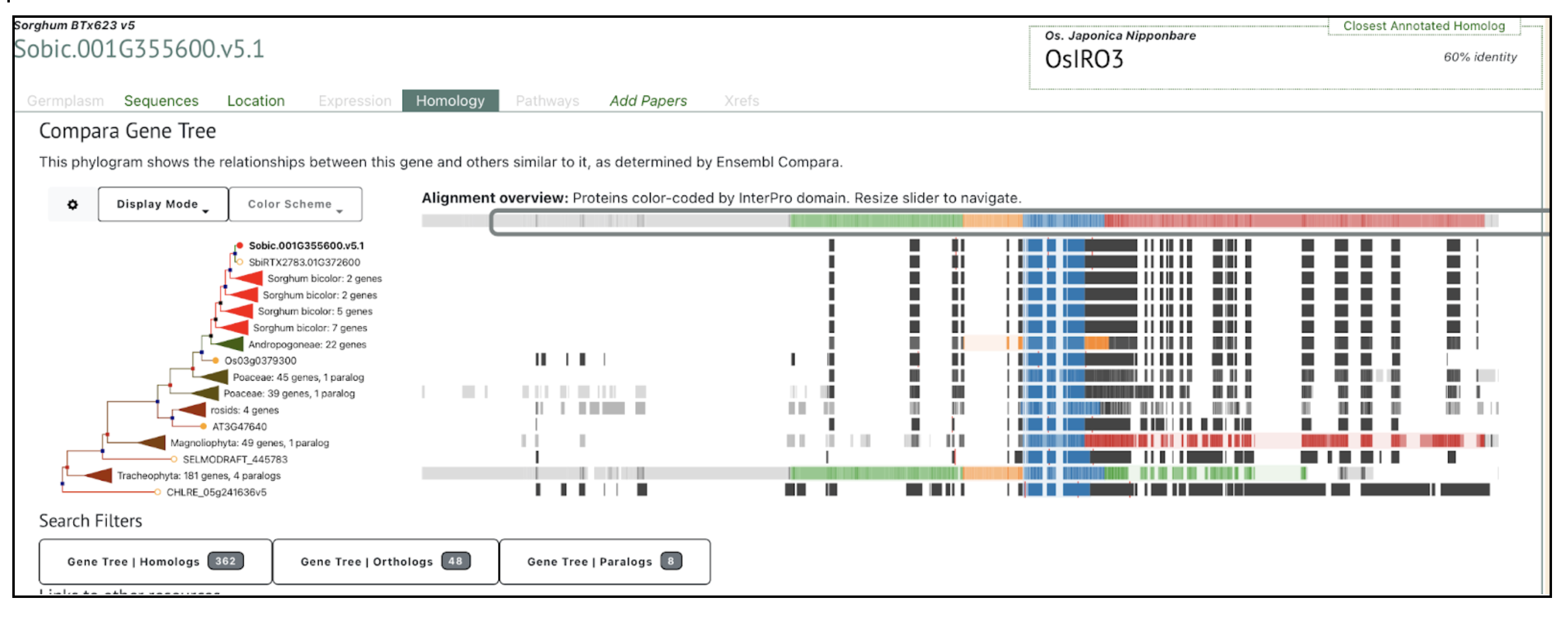
Task: Switch to the Sequences tab
Action: pos(161,101)
